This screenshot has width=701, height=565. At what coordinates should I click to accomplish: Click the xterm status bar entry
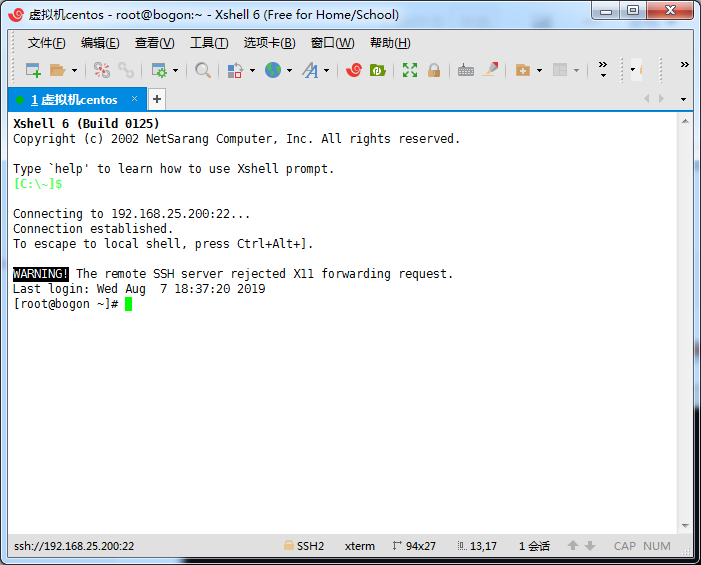(359, 546)
